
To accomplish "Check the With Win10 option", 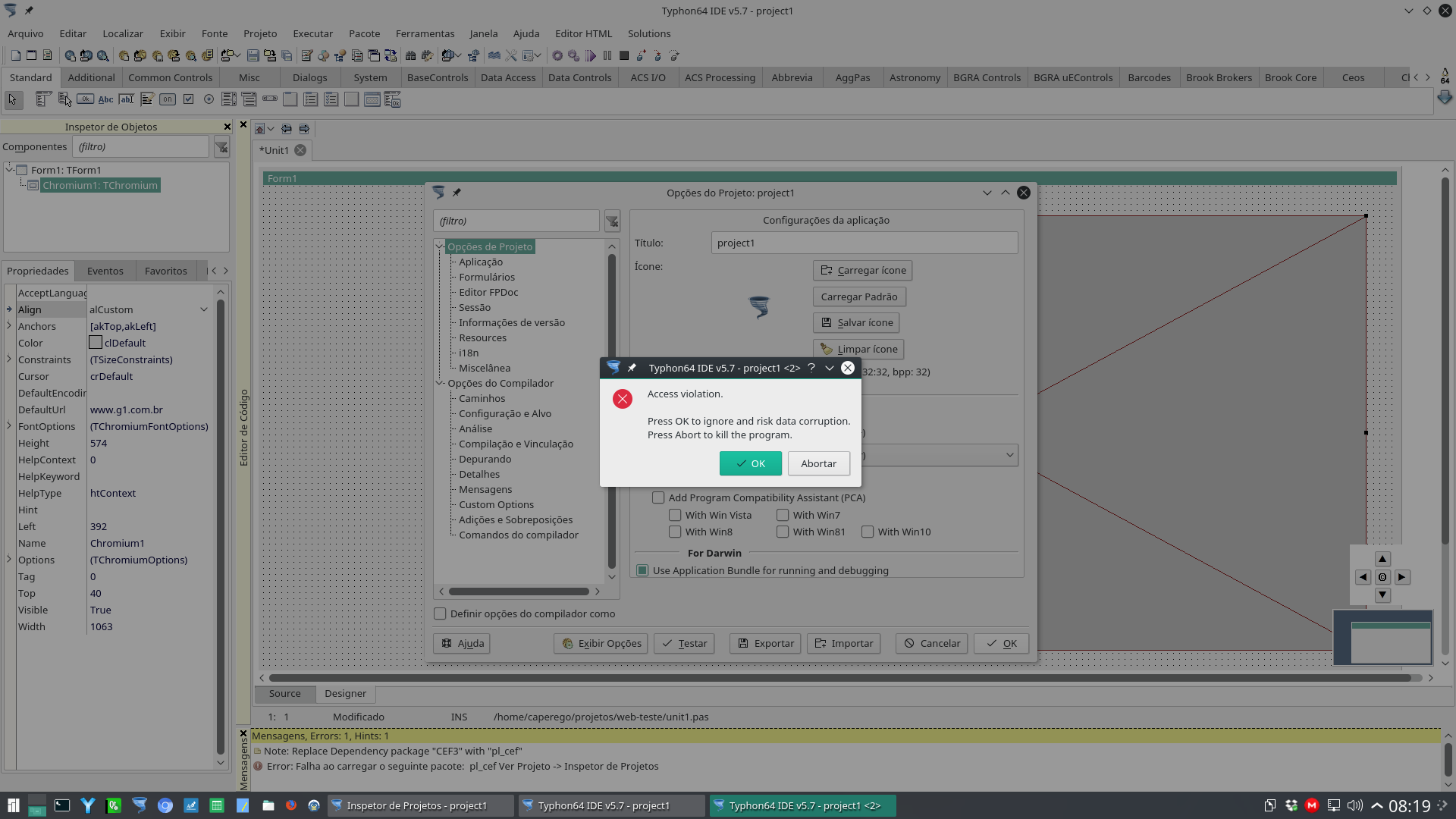I will [x=868, y=532].
